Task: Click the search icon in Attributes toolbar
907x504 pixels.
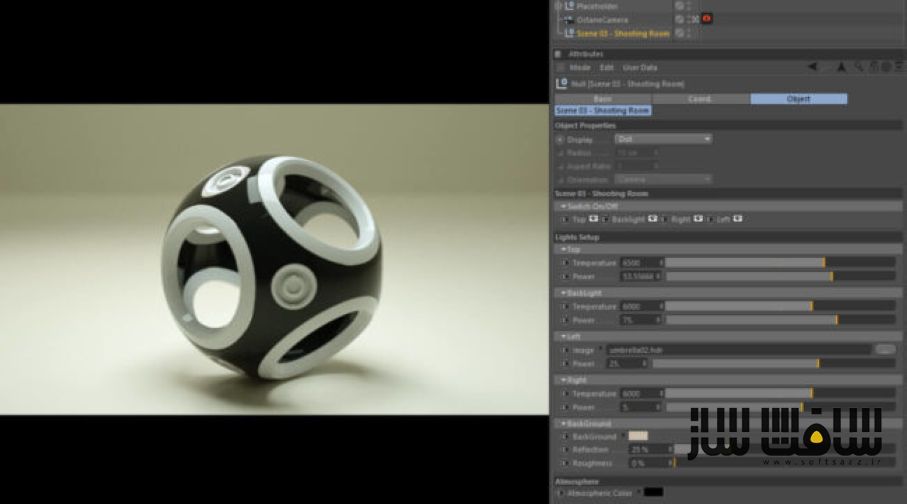Action: tap(859, 67)
